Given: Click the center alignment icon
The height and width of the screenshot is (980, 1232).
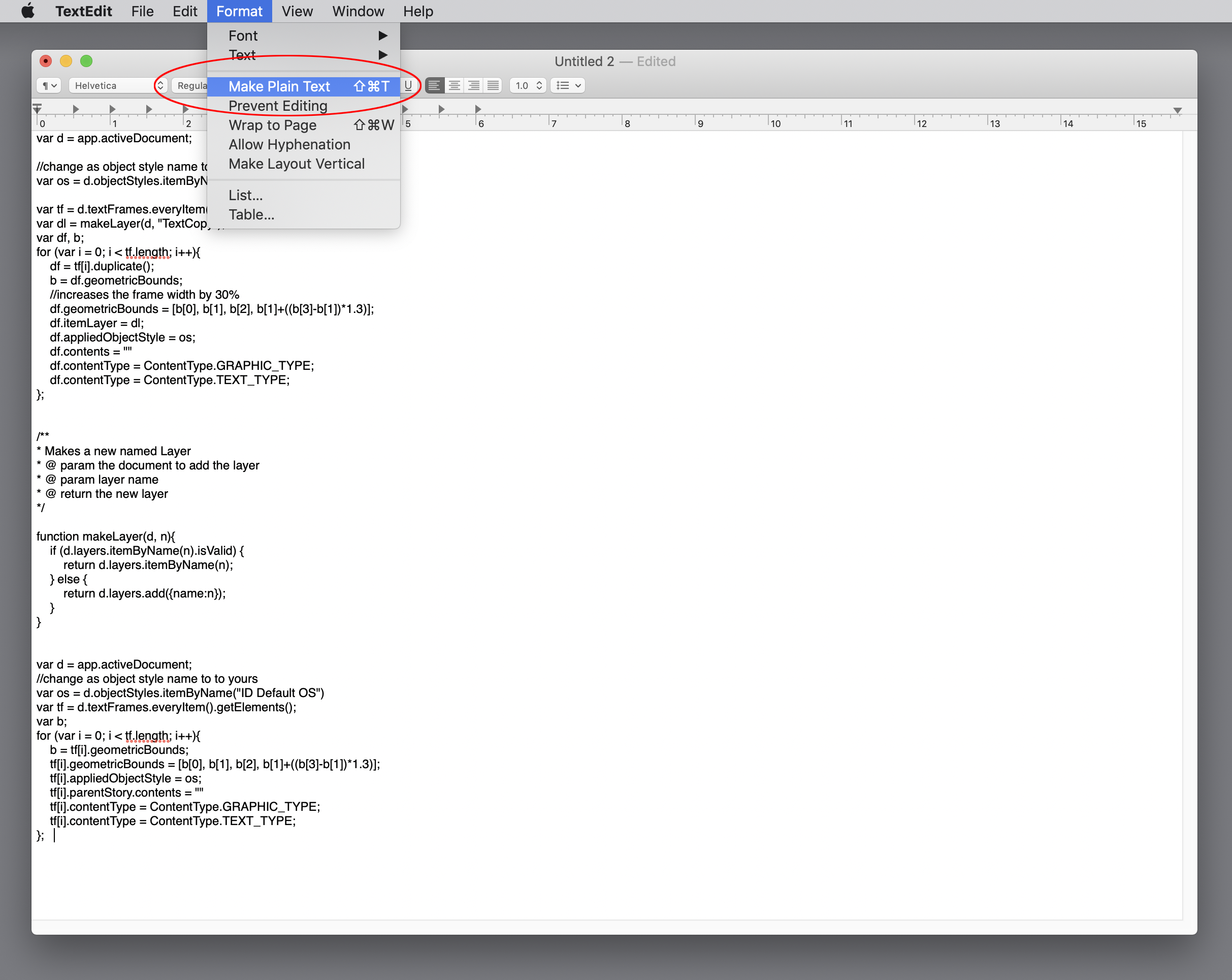Looking at the screenshot, I should pos(455,86).
